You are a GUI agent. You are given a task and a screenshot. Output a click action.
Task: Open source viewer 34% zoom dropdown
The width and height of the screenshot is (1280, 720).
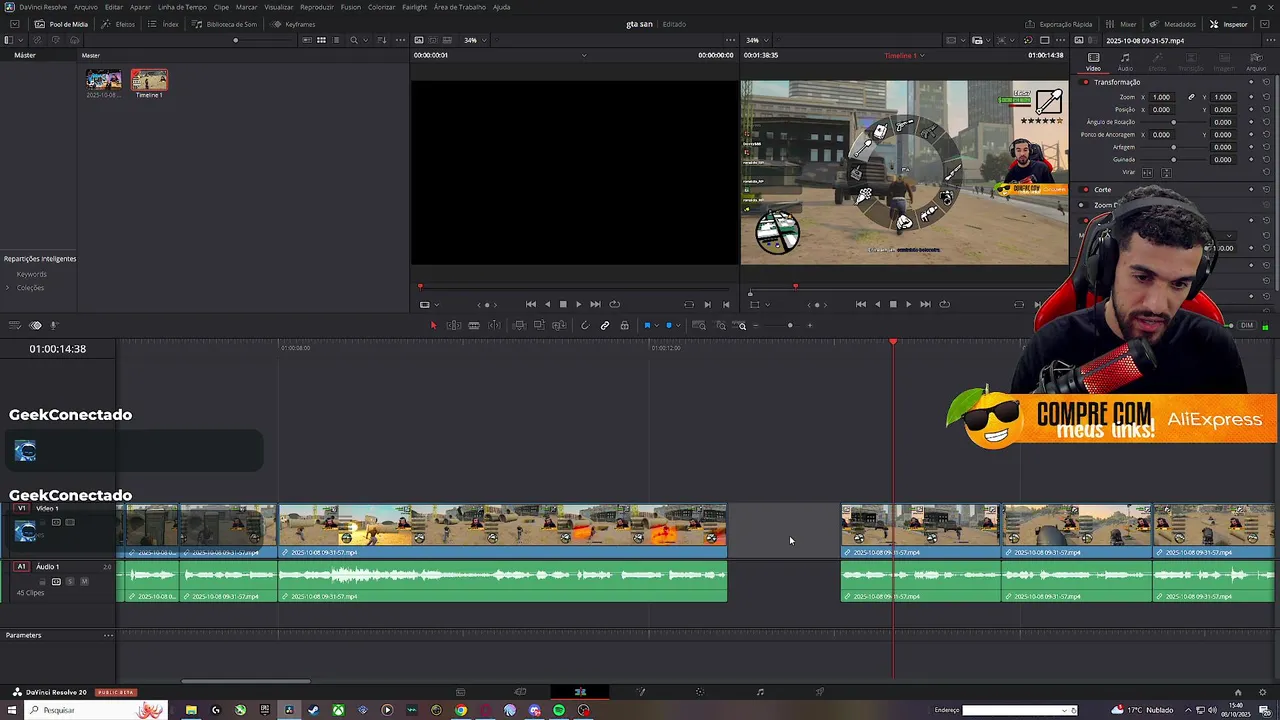(475, 40)
